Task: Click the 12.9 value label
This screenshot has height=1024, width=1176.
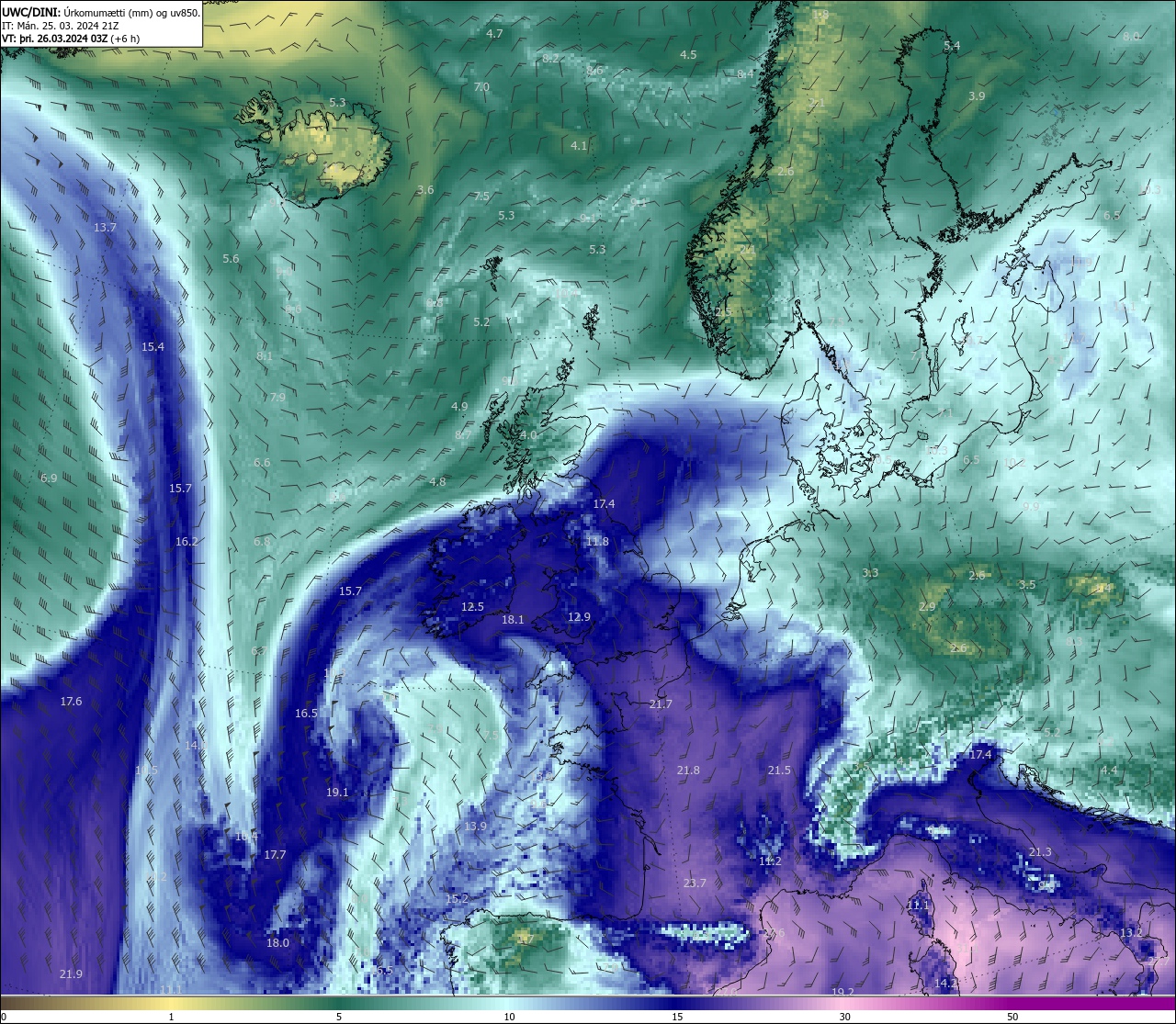Action: [x=579, y=616]
